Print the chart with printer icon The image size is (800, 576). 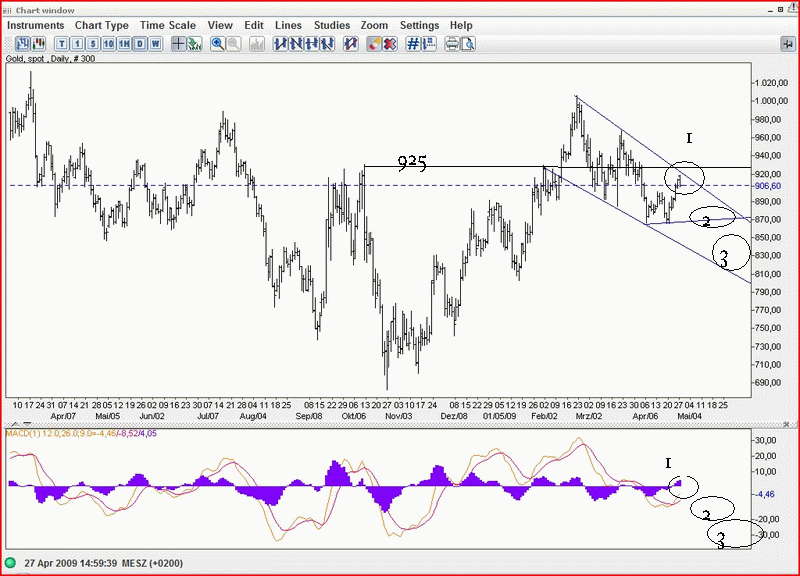pos(452,44)
